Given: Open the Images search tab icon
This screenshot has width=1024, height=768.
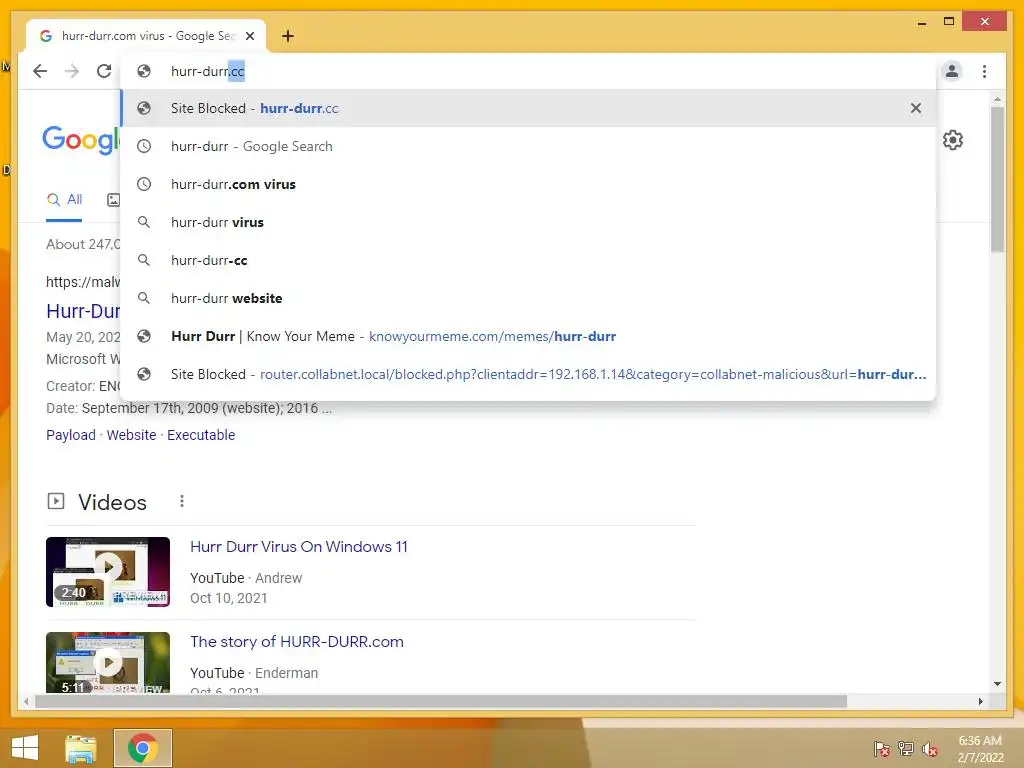Looking at the screenshot, I should coord(113,200).
